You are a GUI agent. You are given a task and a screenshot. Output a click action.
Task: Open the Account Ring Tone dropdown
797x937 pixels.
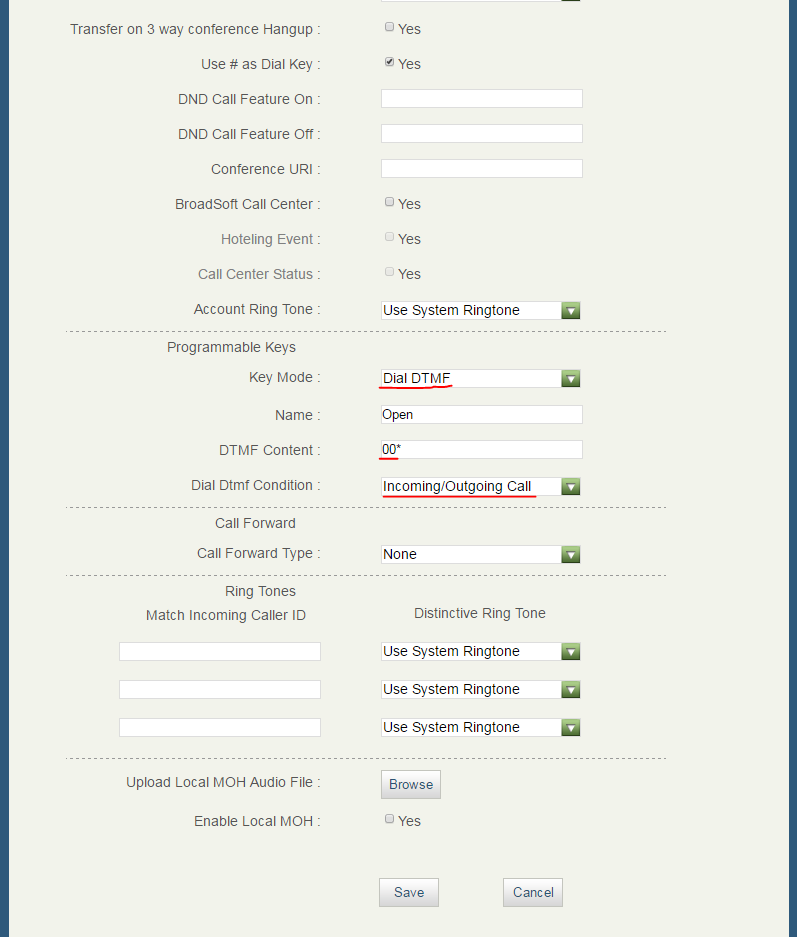(481, 310)
